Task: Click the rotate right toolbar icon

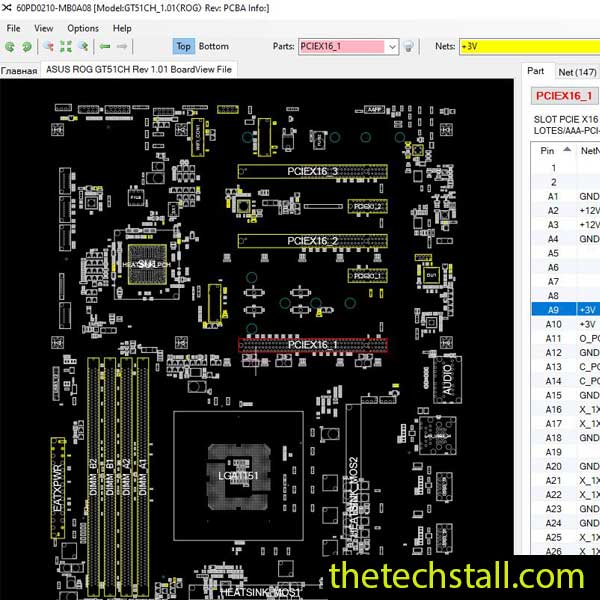Action: coord(27,47)
